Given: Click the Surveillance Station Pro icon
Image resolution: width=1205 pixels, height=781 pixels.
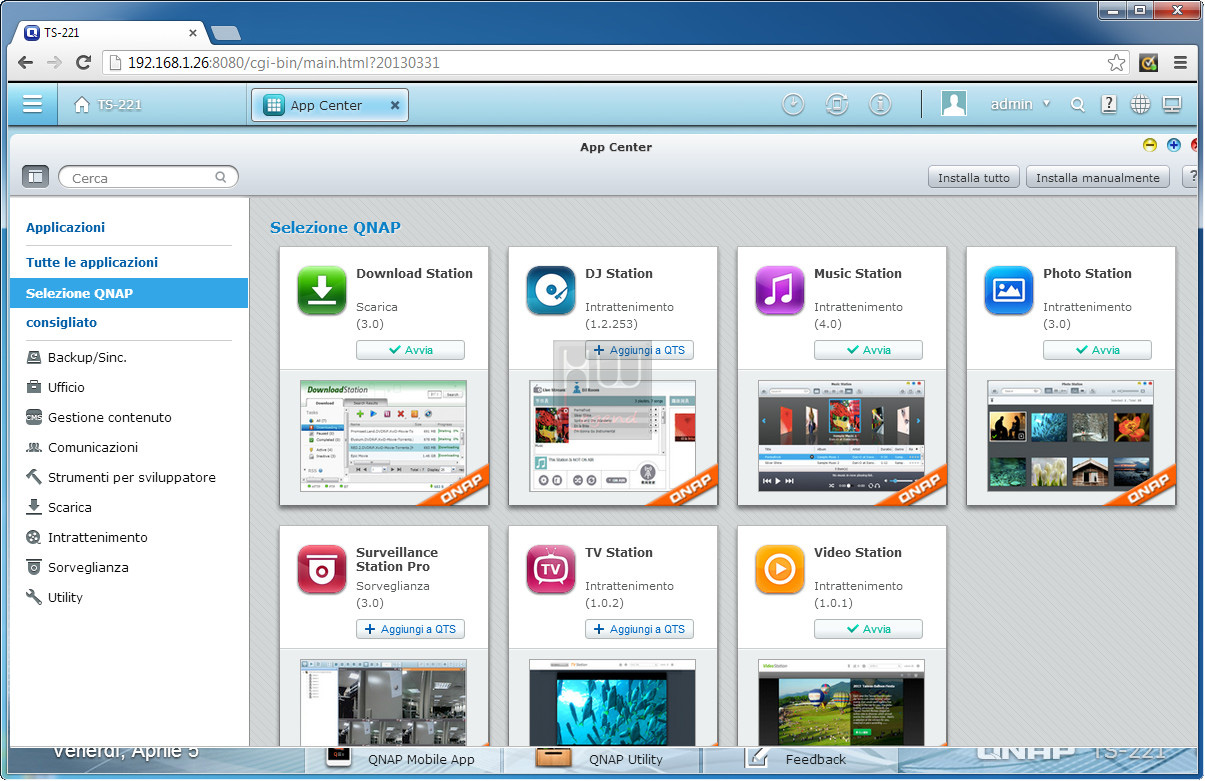Looking at the screenshot, I should click(x=322, y=570).
